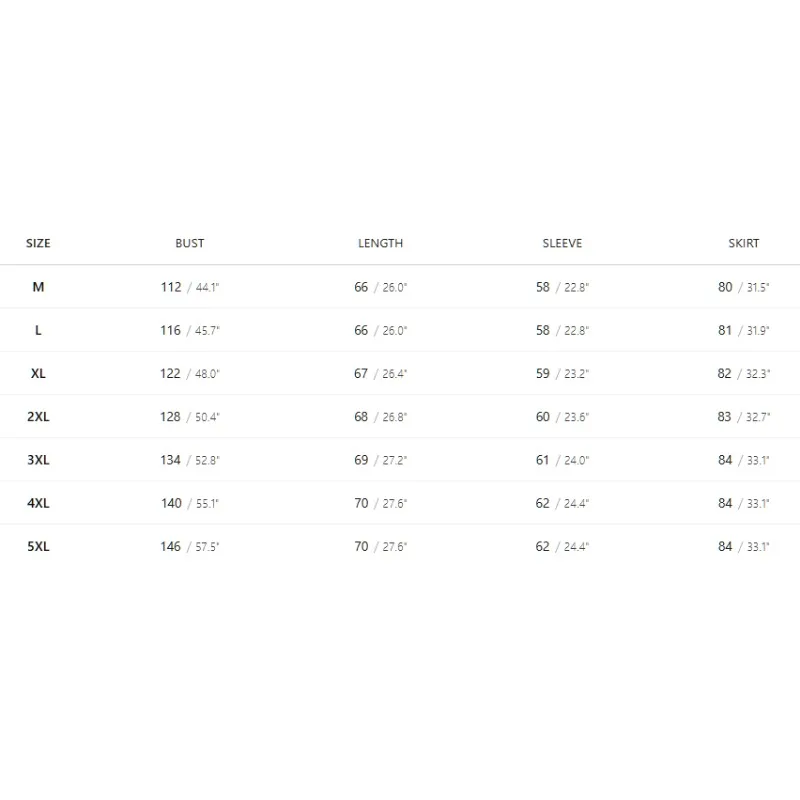The width and height of the screenshot is (800, 800).
Task: Select the 2XL size row label
Action: tap(38, 417)
